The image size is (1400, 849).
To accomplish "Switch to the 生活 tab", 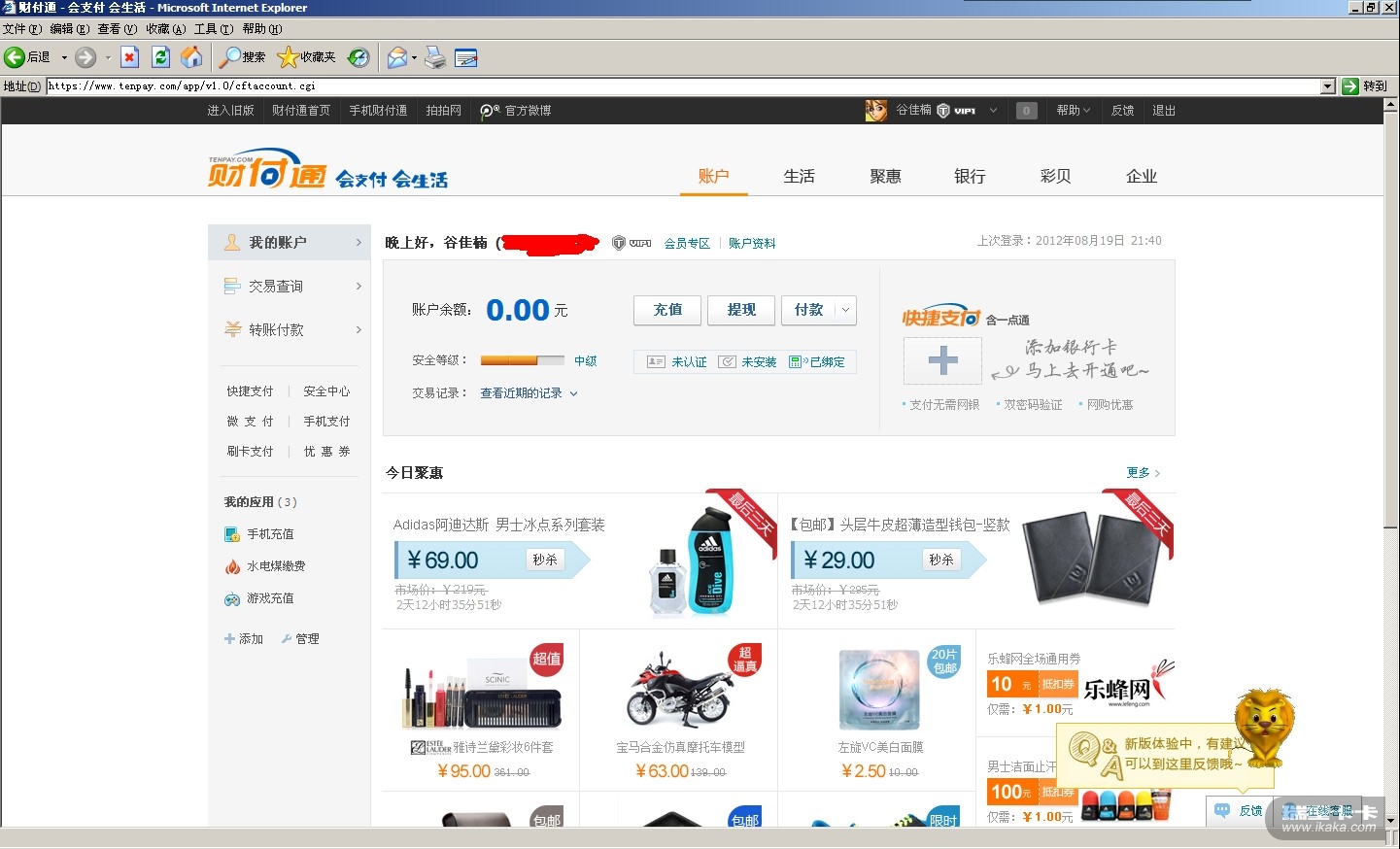I will coord(800,176).
